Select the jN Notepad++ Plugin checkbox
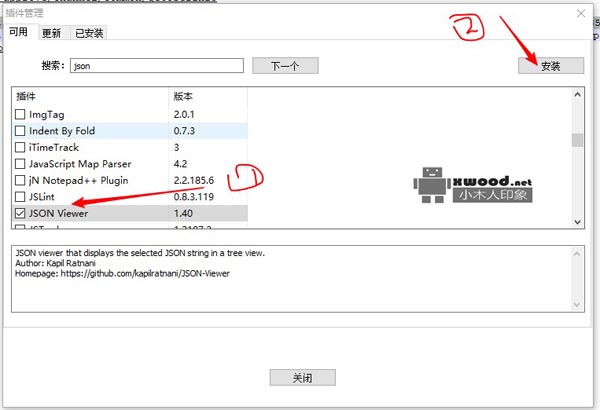Screen dimensions: 600x410 [x=20, y=180]
